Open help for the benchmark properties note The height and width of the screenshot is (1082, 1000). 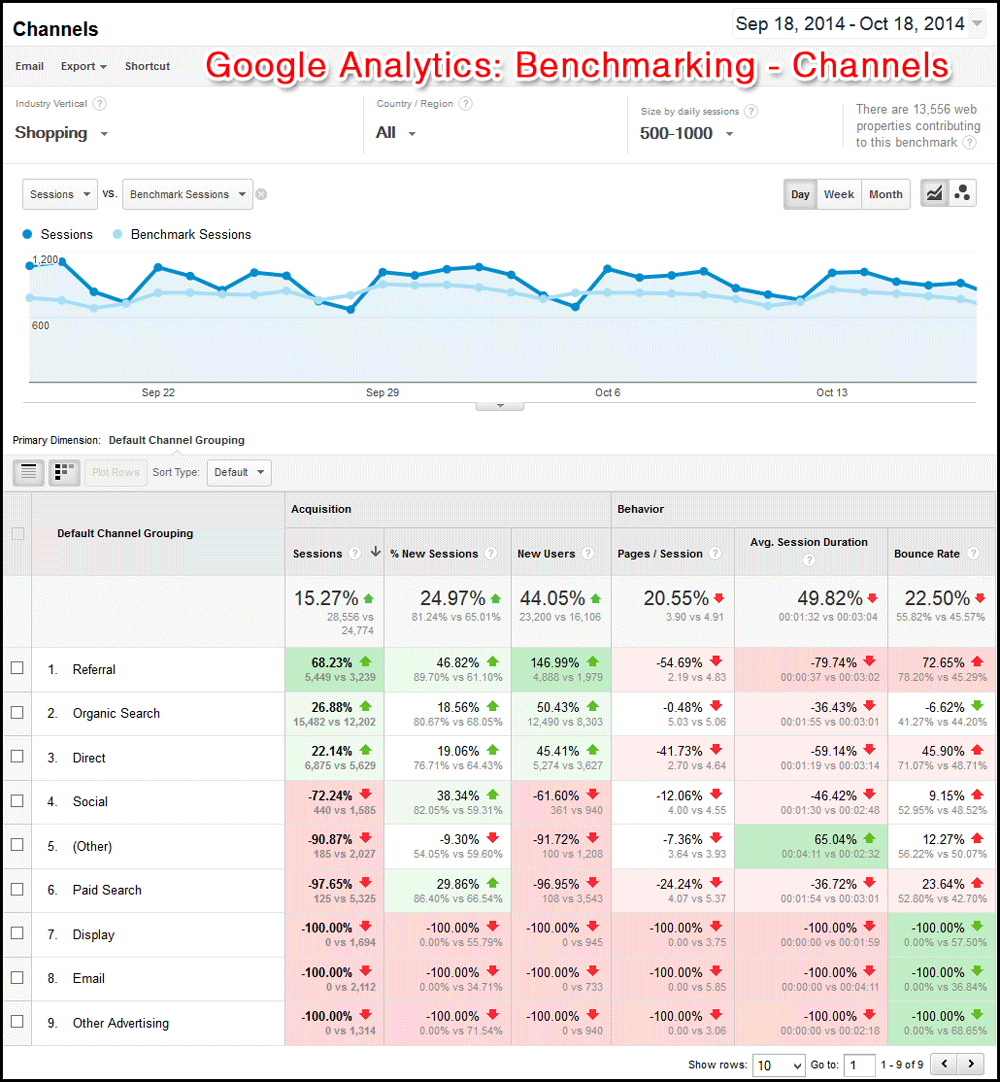click(970, 142)
